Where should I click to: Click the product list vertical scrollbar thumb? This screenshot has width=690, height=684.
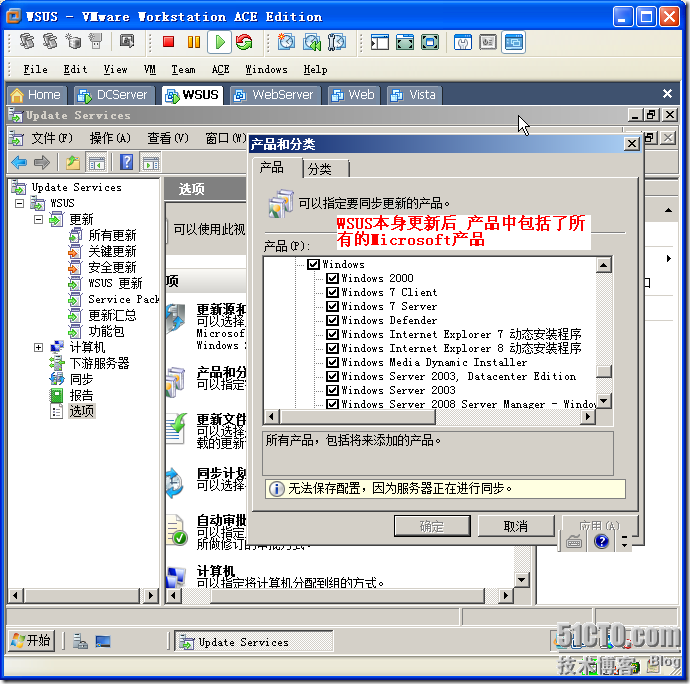tap(603, 371)
